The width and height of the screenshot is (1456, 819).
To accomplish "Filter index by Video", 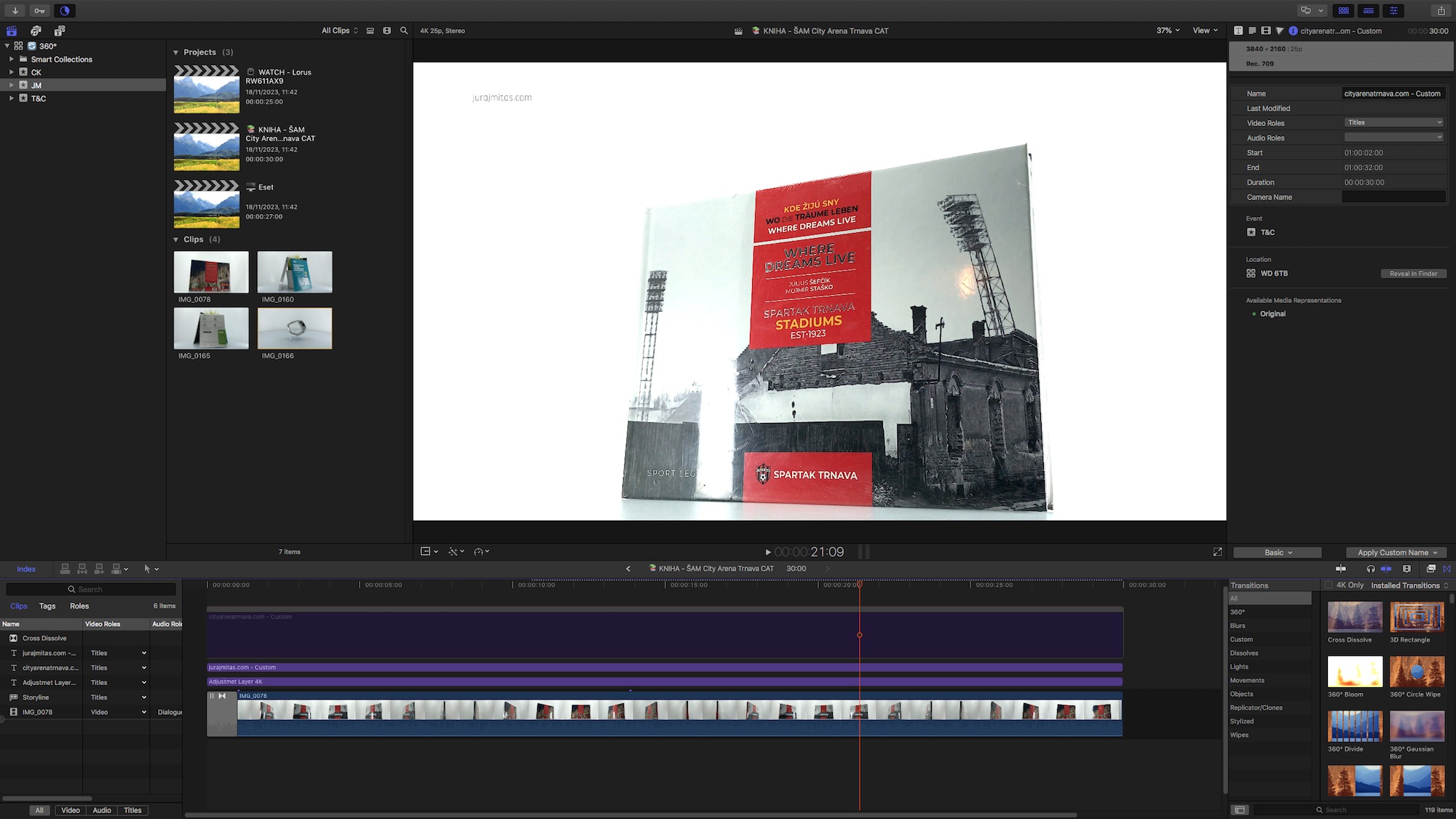I will click(x=71, y=810).
